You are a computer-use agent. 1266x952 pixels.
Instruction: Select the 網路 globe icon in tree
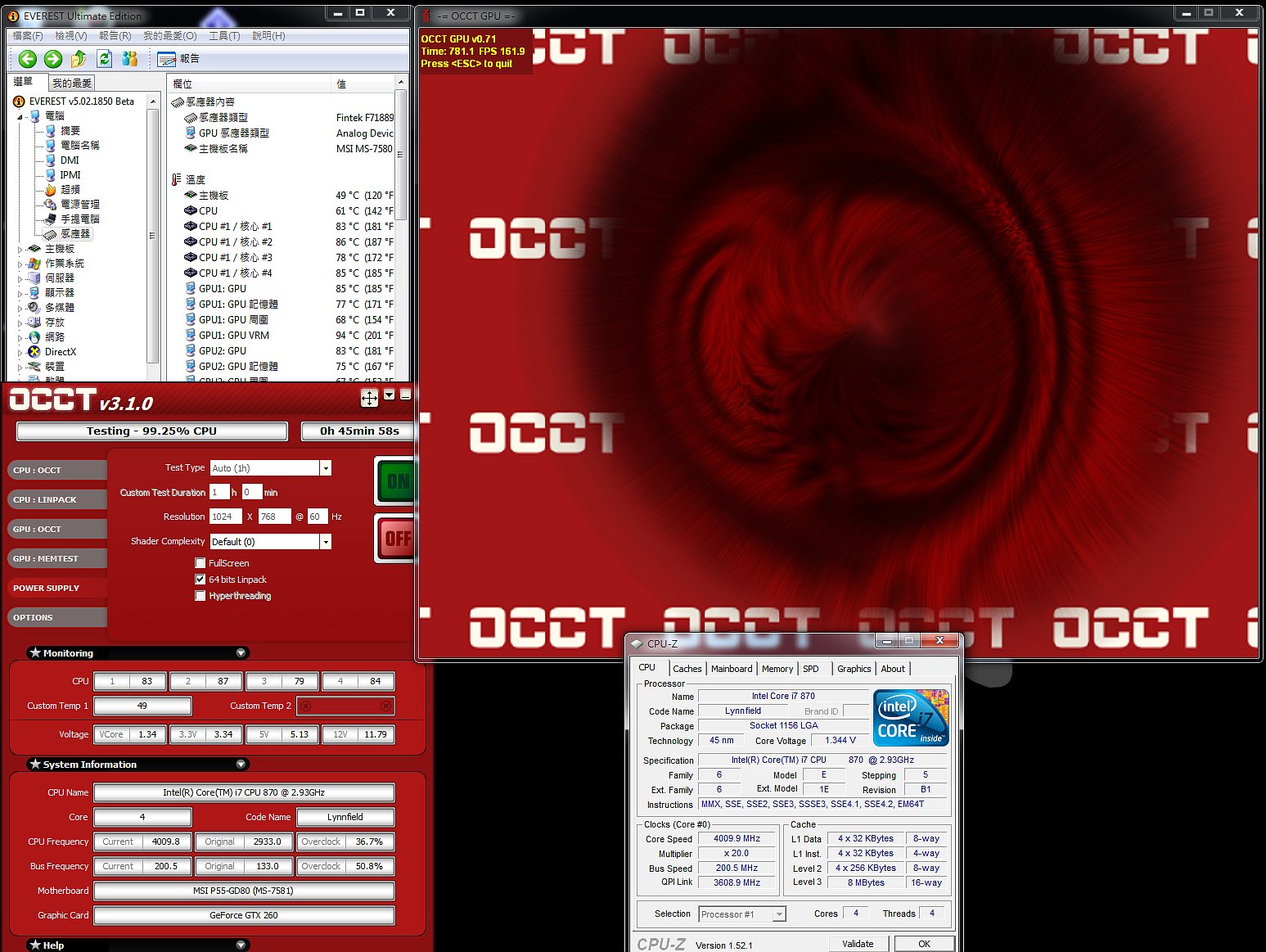(34, 336)
